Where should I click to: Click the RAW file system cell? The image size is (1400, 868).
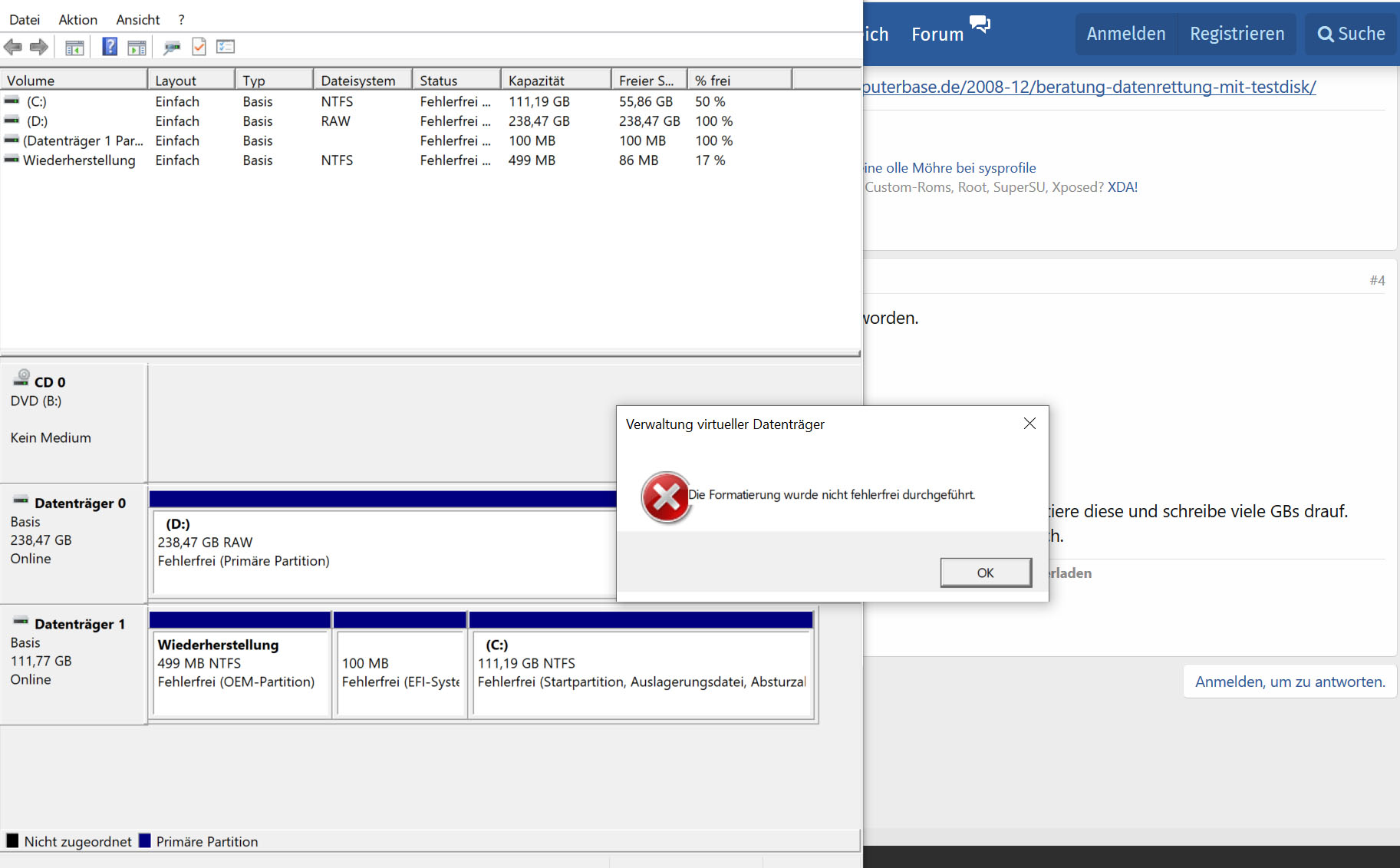tap(335, 120)
